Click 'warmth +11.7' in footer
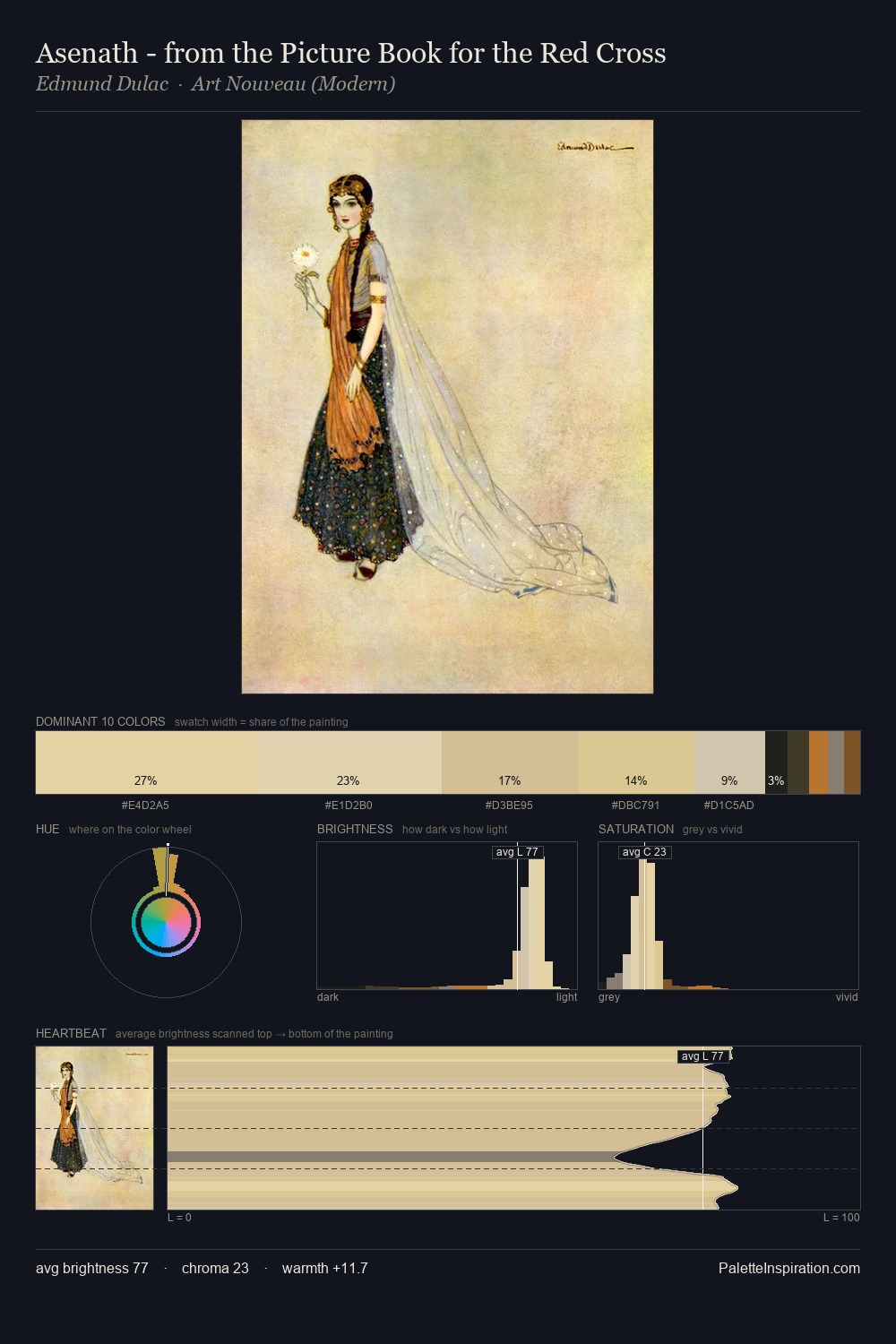Image resolution: width=896 pixels, height=1344 pixels. pyautogui.click(x=325, y=1268)
